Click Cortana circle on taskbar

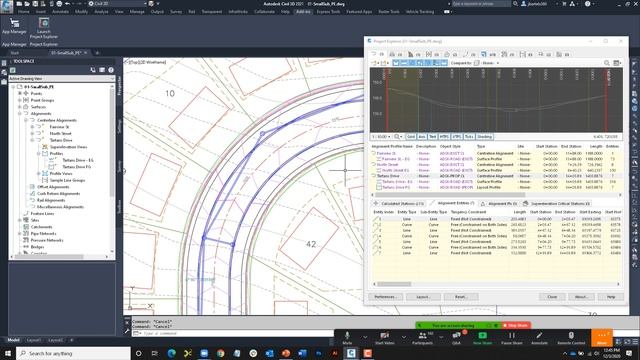click(138, 353)
